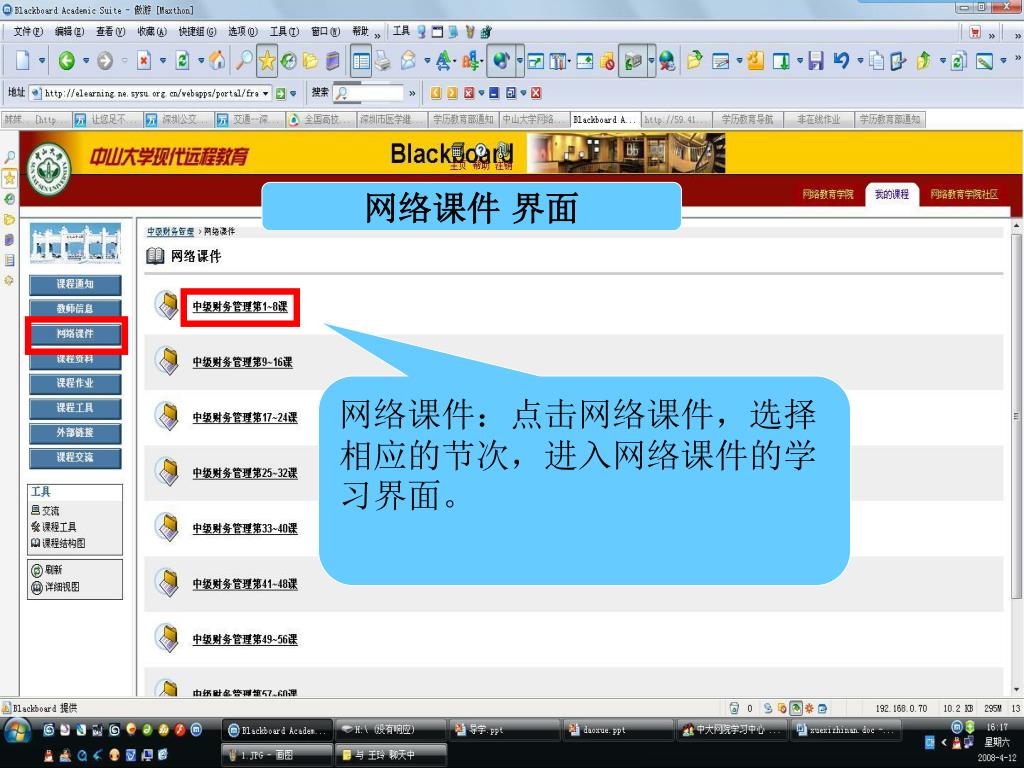
Task: Click the 课程作业 sidebar button
Action: (75, 383)
